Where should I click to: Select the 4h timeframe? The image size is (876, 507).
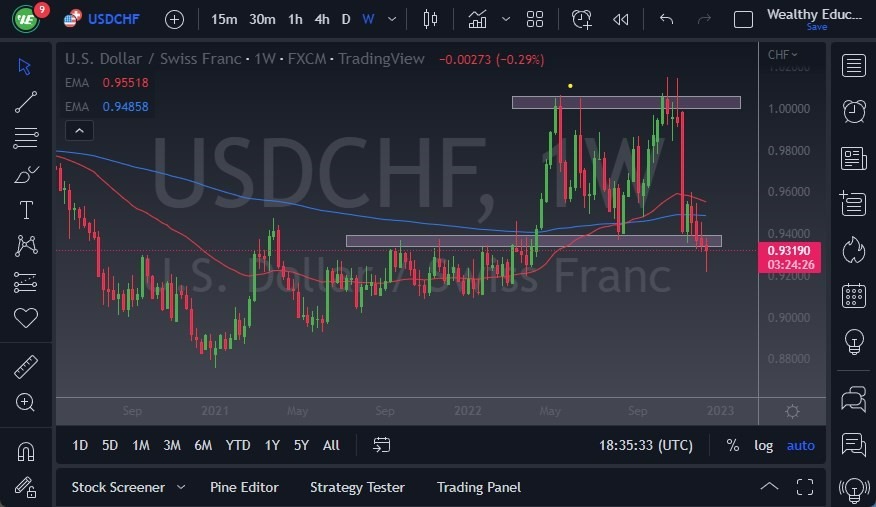tap(322, 20)
